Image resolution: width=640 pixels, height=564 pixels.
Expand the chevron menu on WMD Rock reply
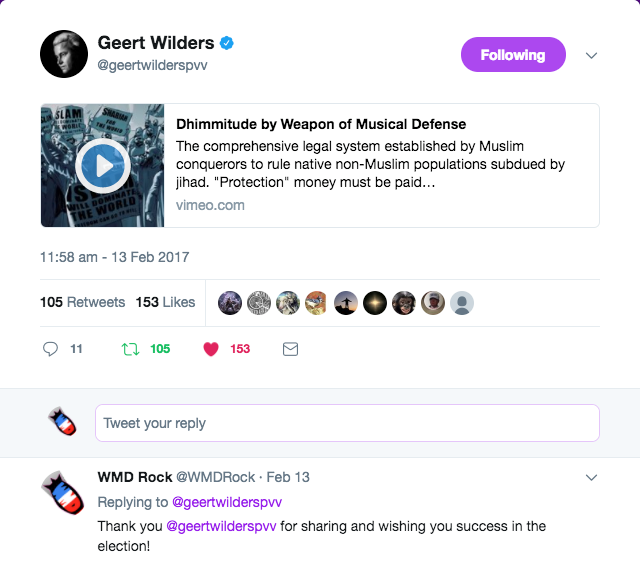pyautogui.click(x=591, y=477)
